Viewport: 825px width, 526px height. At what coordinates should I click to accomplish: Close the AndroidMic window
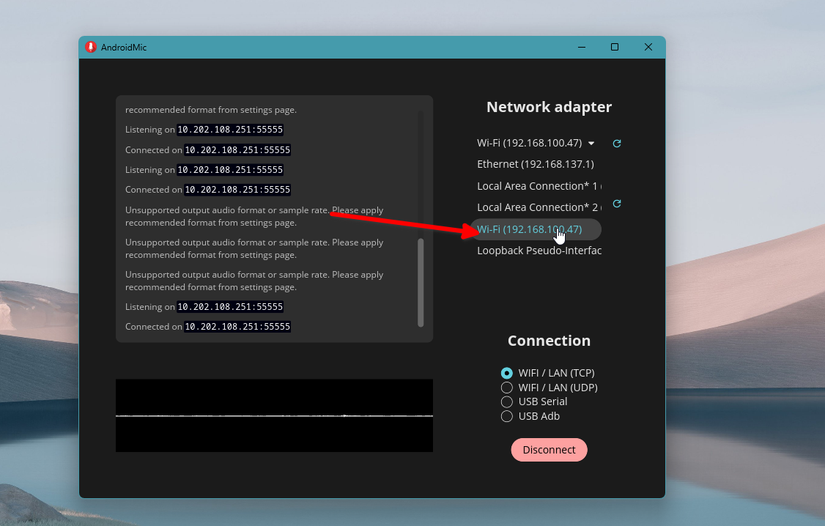(x=648, y=47)
